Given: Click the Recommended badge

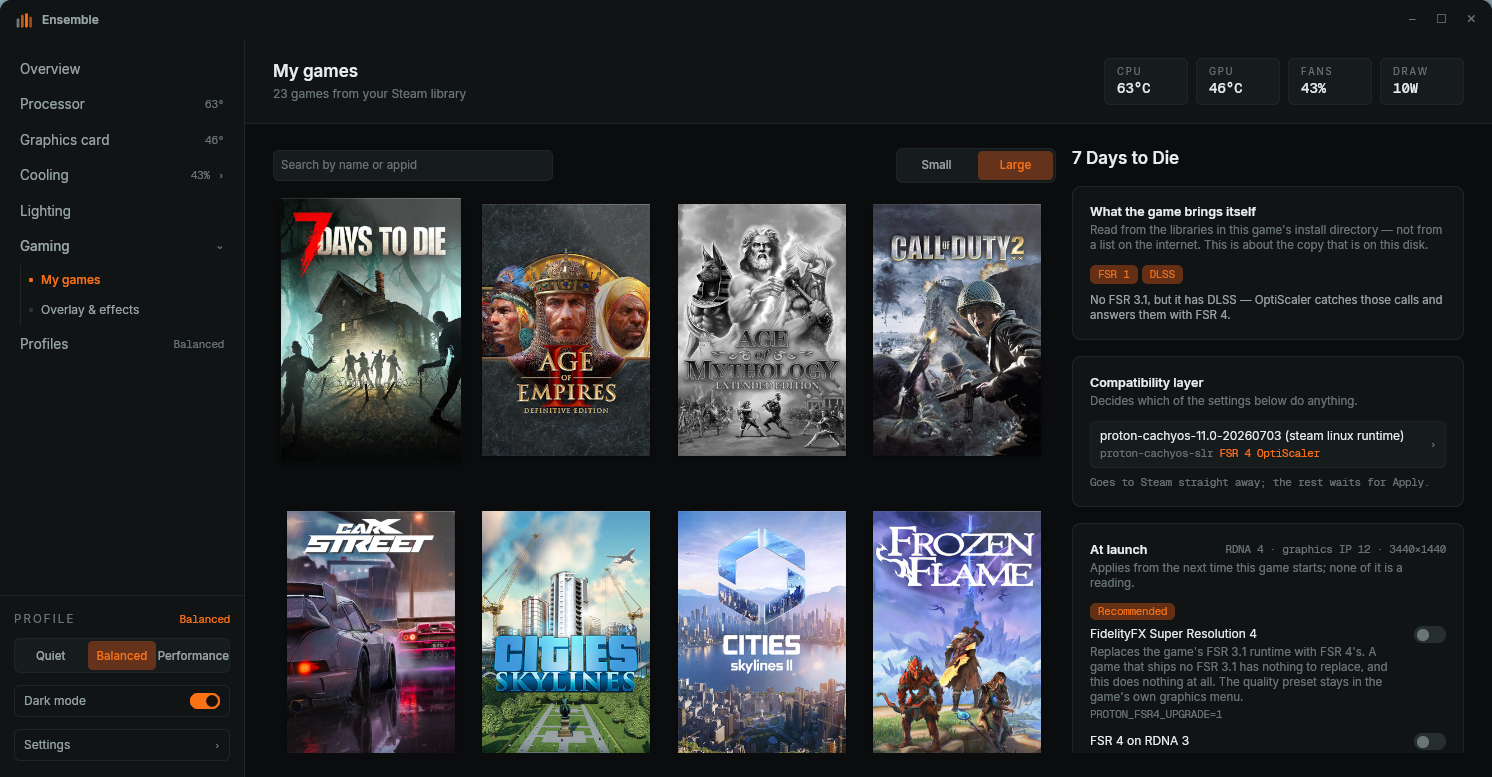Looking at the screenshot, I should 1133,611.
